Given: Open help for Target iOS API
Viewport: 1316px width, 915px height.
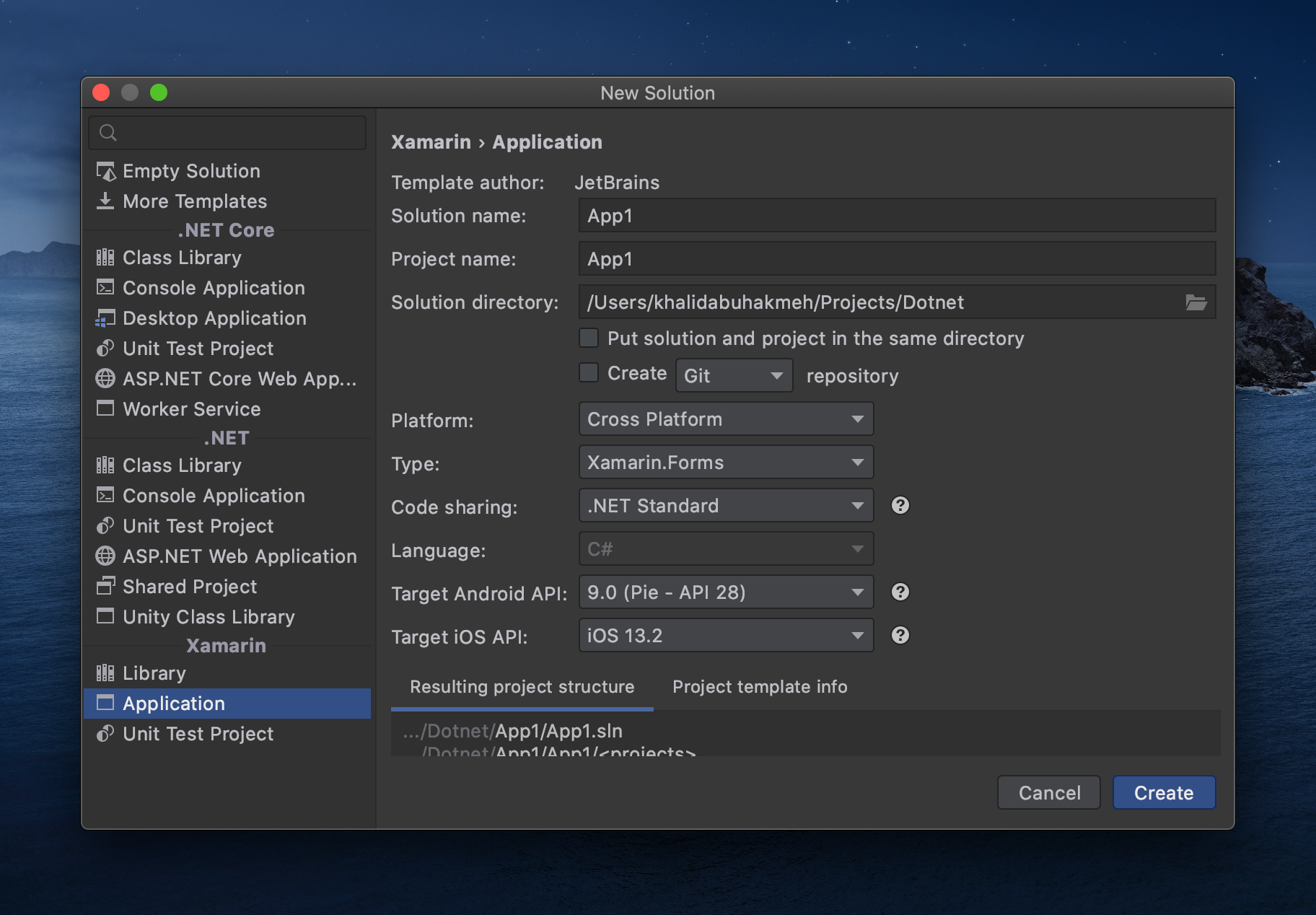Looking at the screenshot, I should tap(900, 635).
